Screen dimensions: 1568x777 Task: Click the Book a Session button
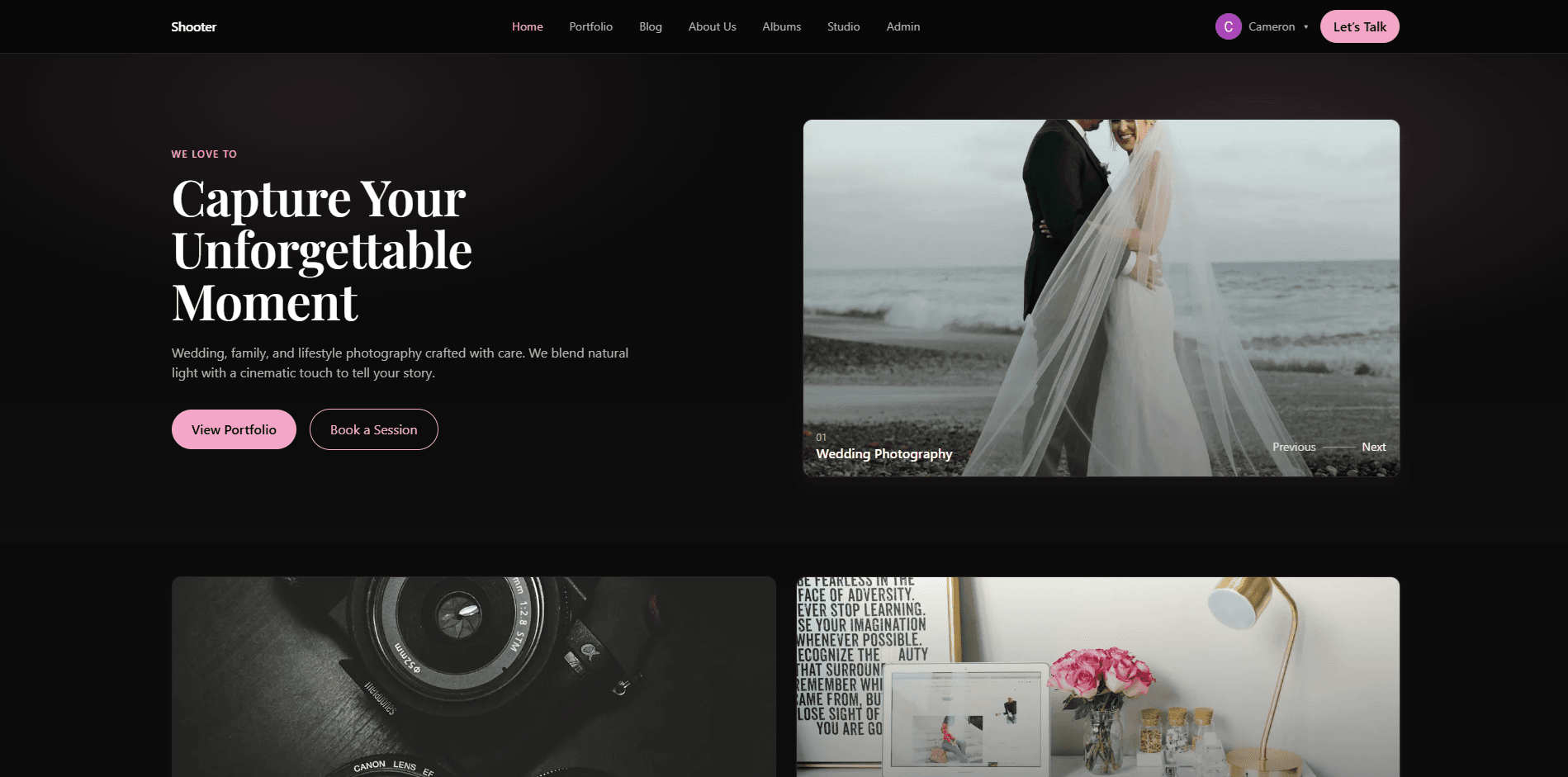click(373, 429)
